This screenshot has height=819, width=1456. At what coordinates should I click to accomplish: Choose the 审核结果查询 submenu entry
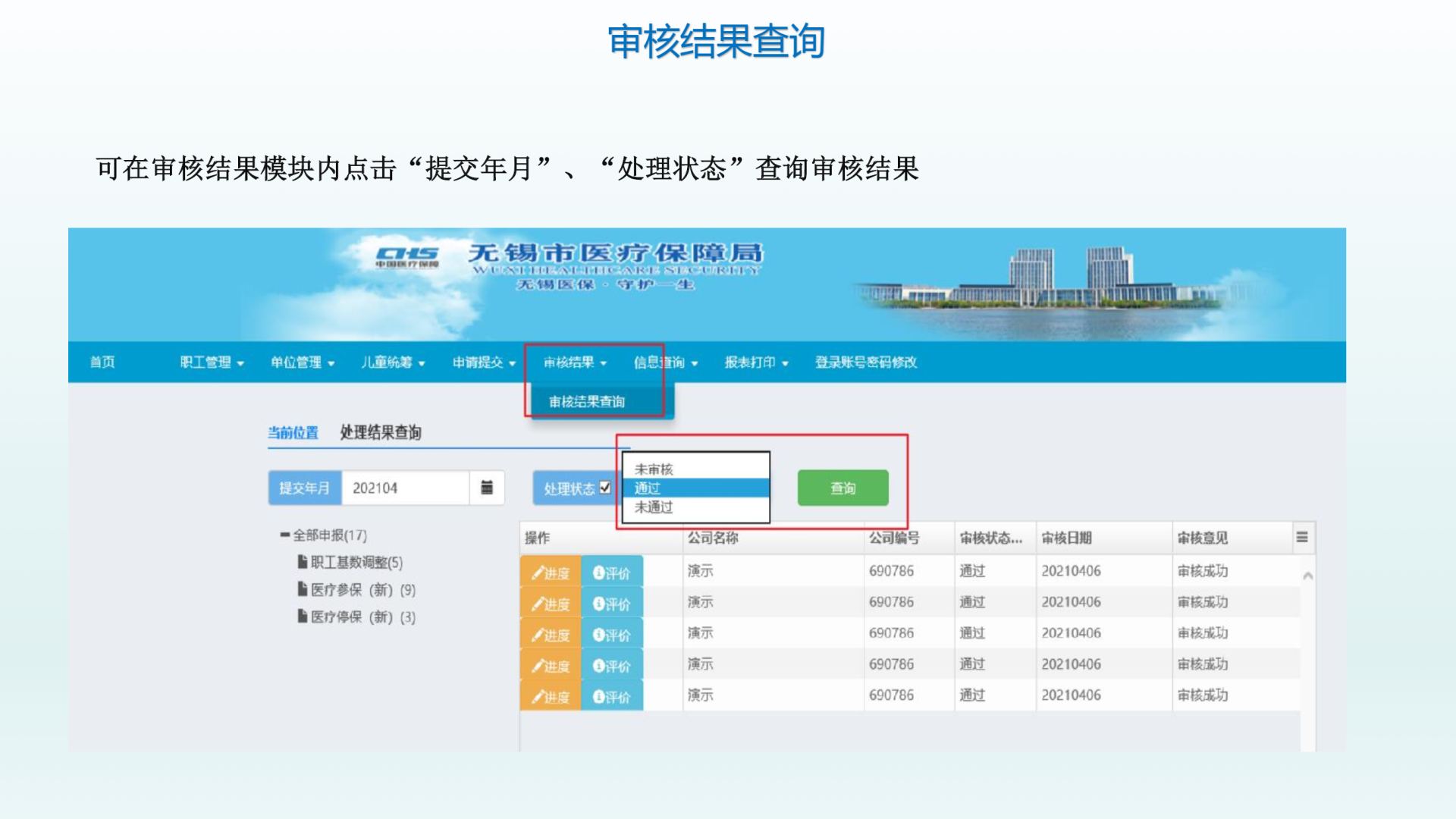point(587,402)
